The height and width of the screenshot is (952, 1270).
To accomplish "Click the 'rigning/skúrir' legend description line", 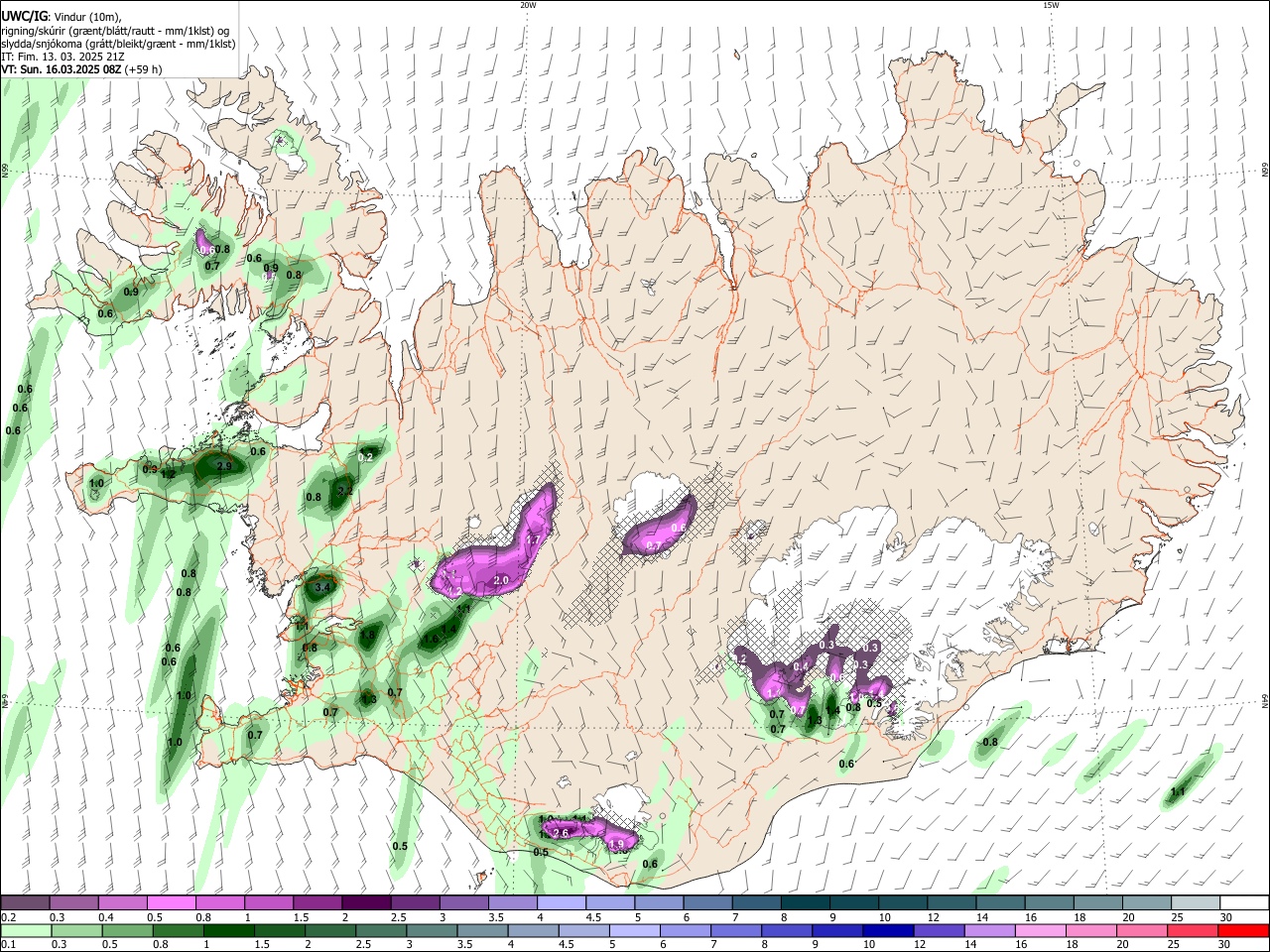I will point(116,31).
